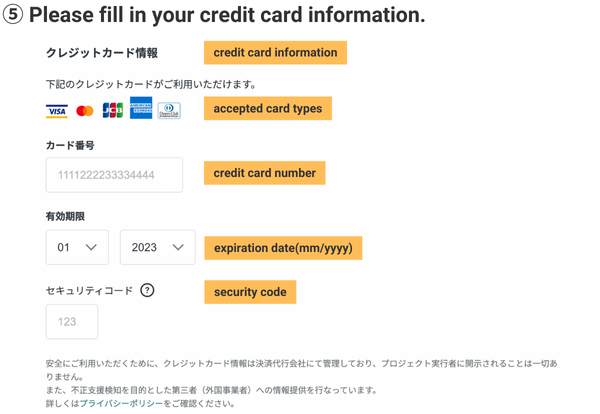Expand the expiration month dropdown showing 01

tap(77, 247)
